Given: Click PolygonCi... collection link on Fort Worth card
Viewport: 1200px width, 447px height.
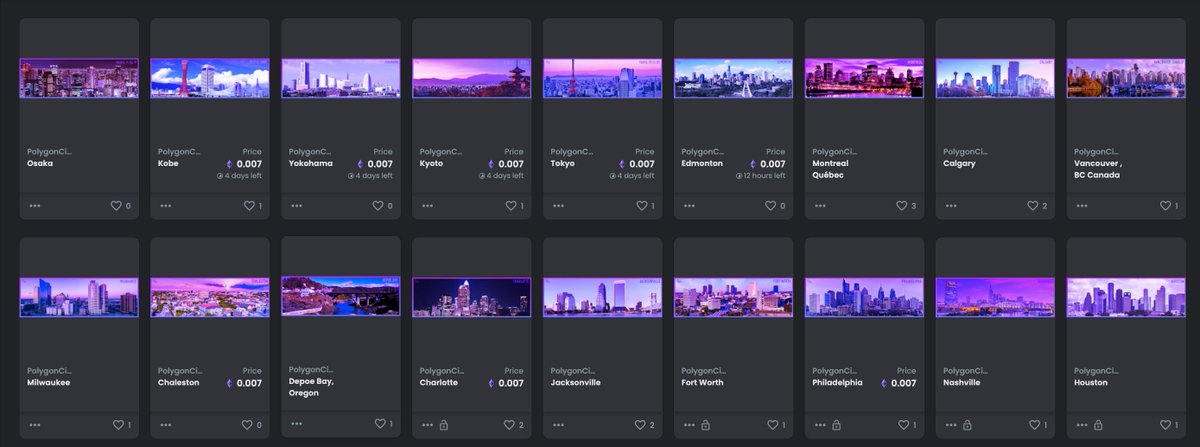Looking at the screenshot, I should coord(704,370).
